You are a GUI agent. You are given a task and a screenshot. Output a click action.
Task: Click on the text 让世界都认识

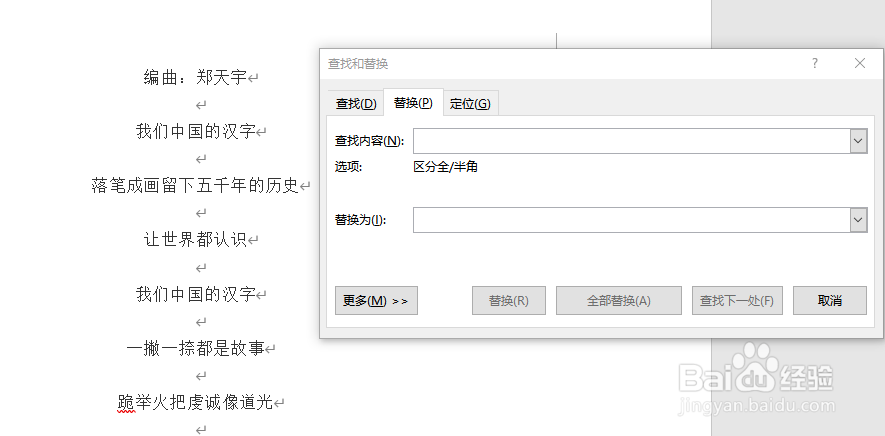[x=196, y=239]
